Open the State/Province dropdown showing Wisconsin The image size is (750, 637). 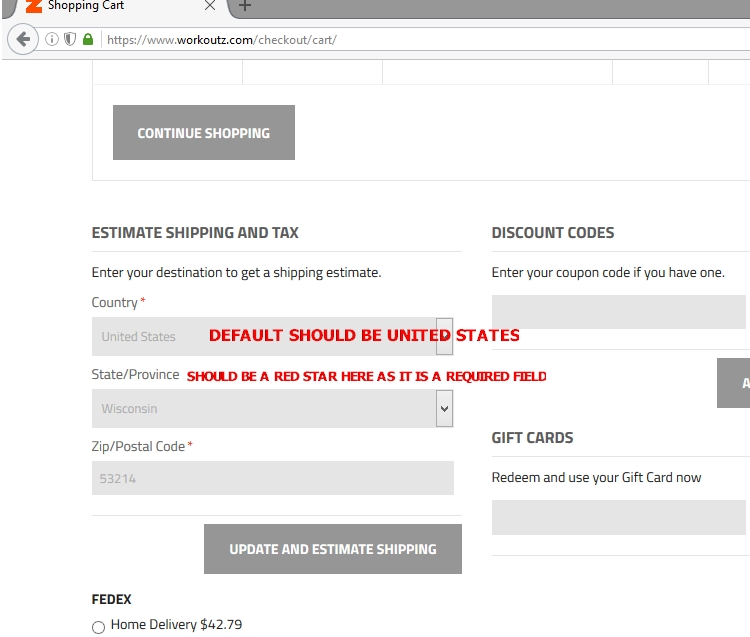coord(272,408)
